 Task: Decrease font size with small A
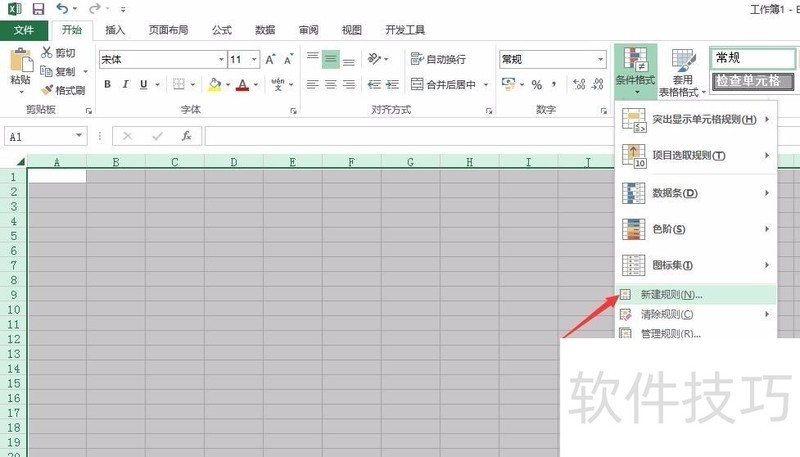coord(288,60)
